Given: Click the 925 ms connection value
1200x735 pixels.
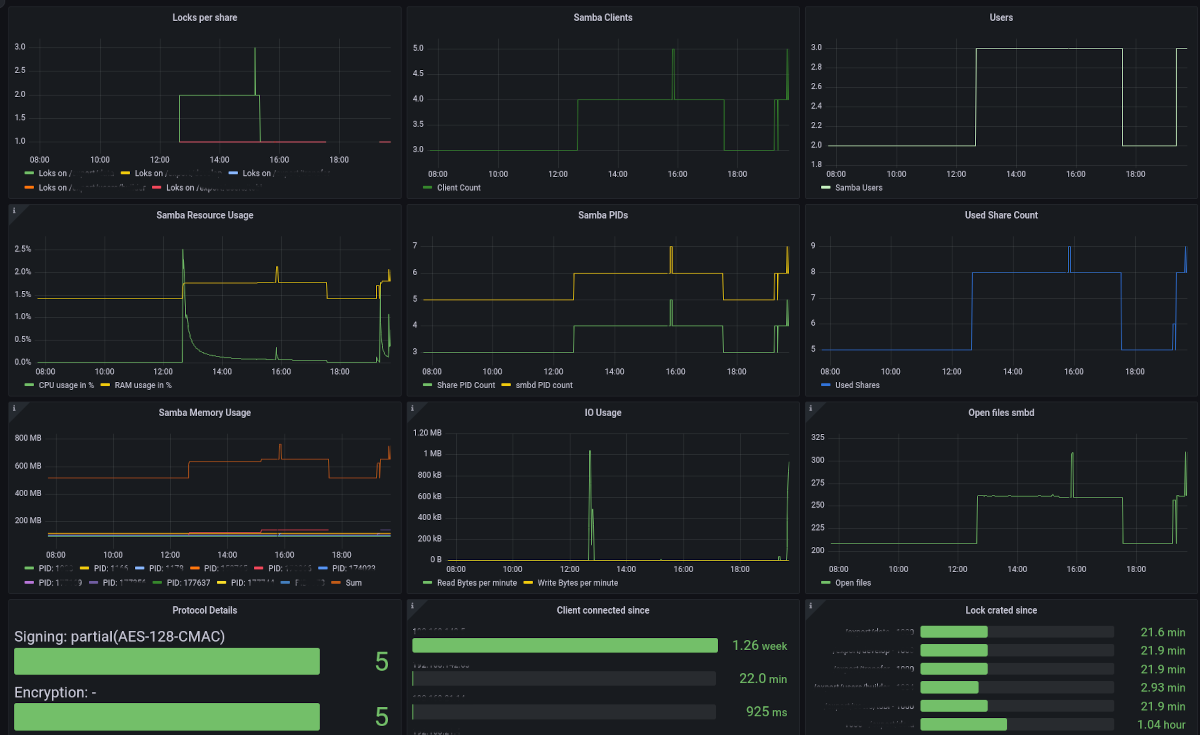Looking at the screenshot, I should (x=767, y=712).
